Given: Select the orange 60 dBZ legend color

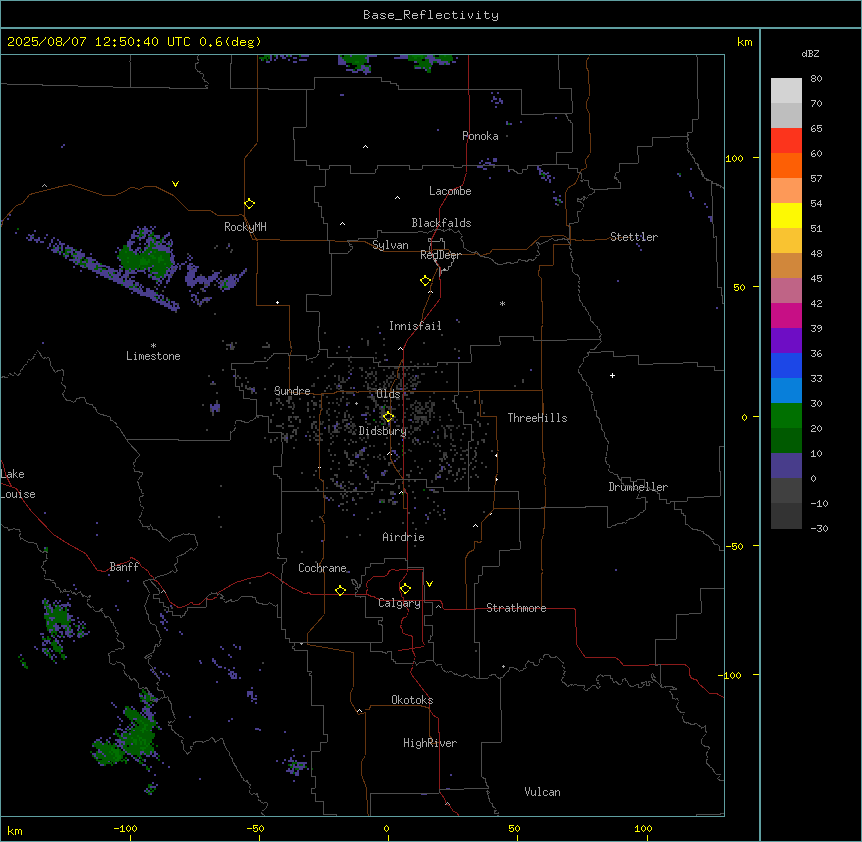Looking at the screenshot, I should (x=786, y=165).
